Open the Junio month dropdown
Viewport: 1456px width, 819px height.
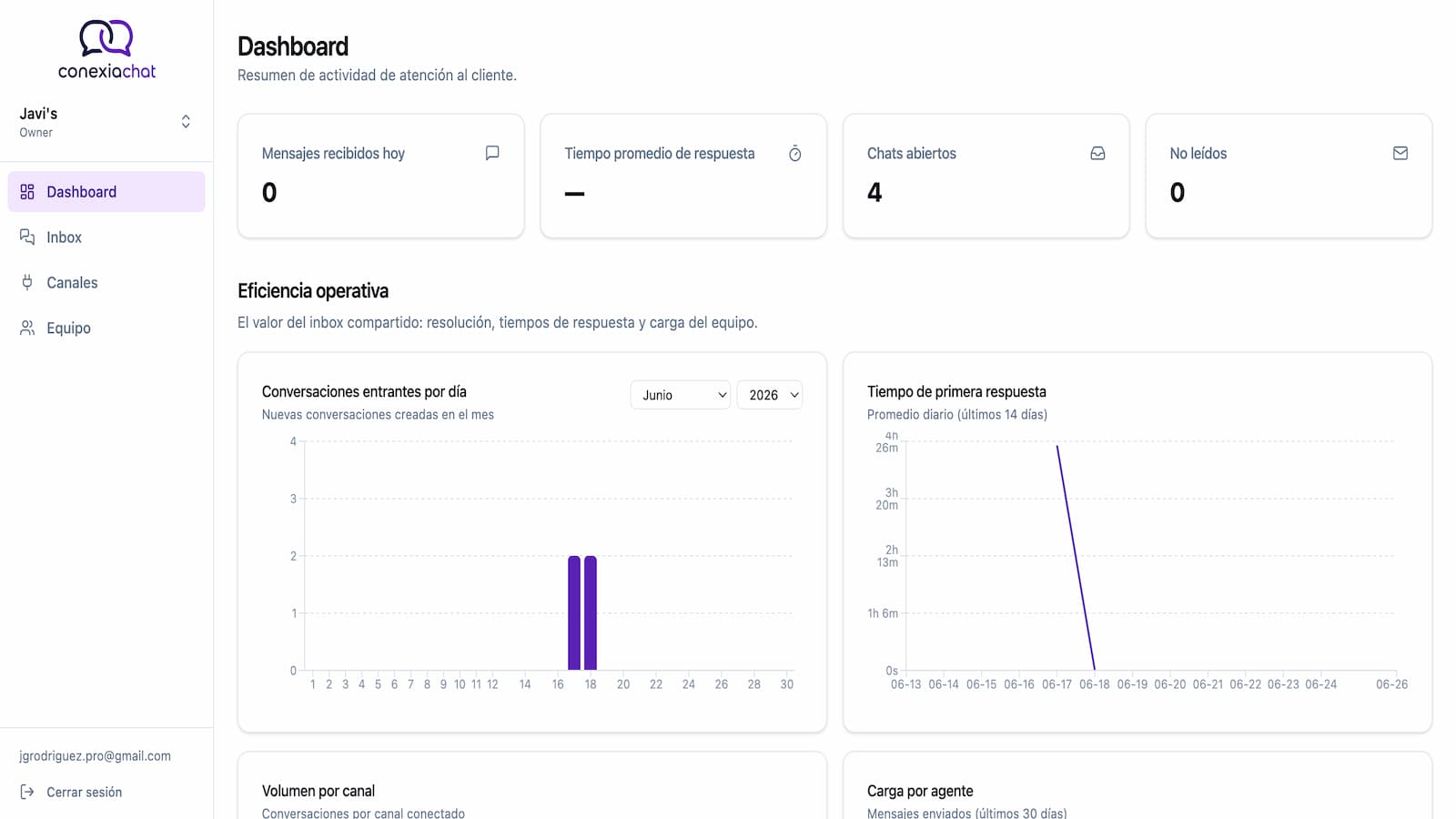681,395
